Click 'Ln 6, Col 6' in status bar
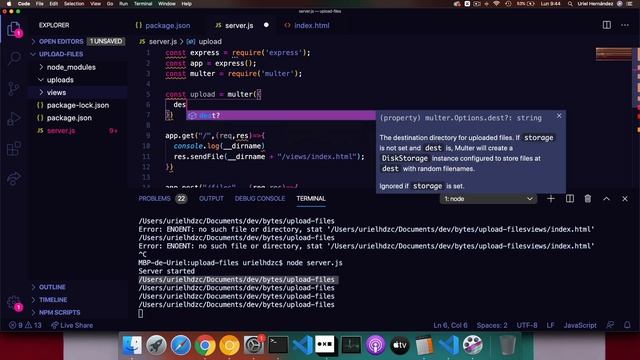Viewport: 640px width, 360px height. pyautogui.click(x=450, y=325)
